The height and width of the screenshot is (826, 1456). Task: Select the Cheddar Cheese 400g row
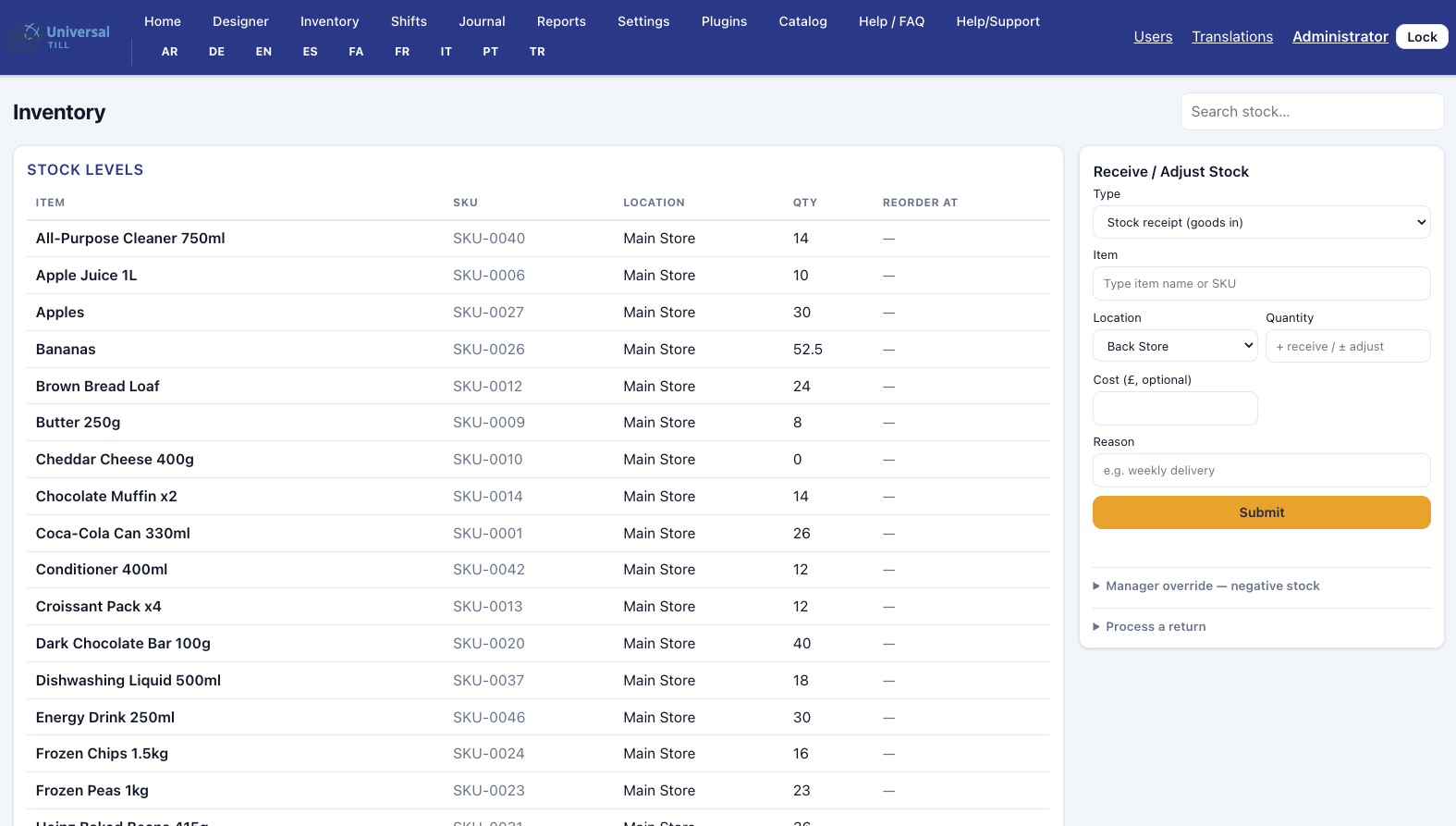click(538, 460)
